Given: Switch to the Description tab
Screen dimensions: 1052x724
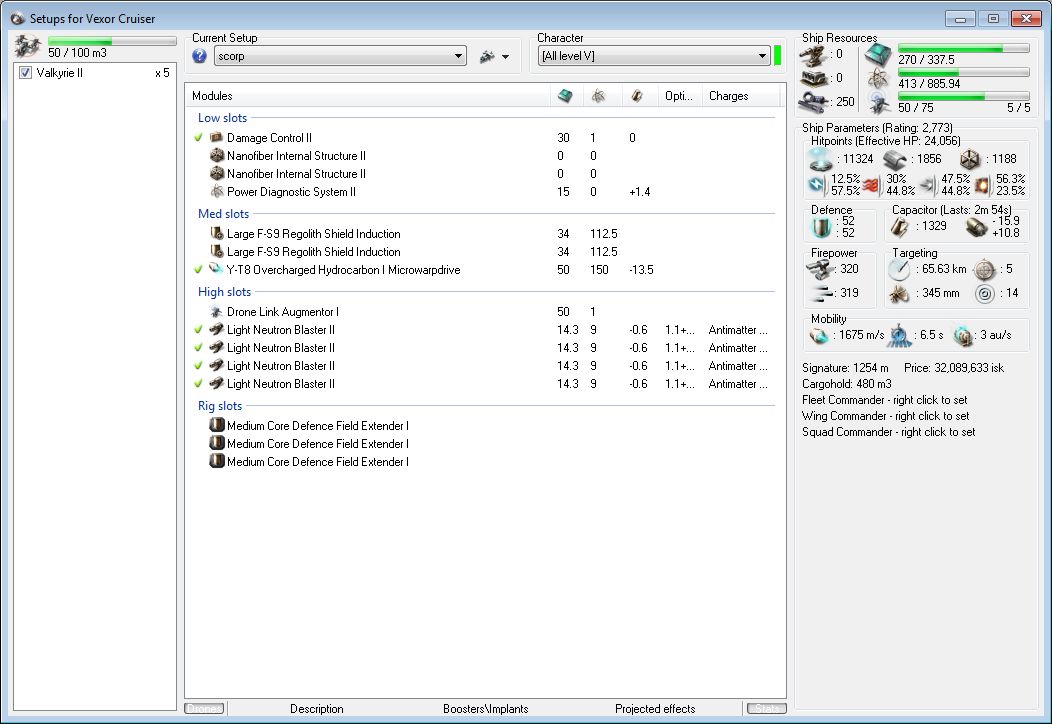Looking at the screenshot, I should [317, 709].
